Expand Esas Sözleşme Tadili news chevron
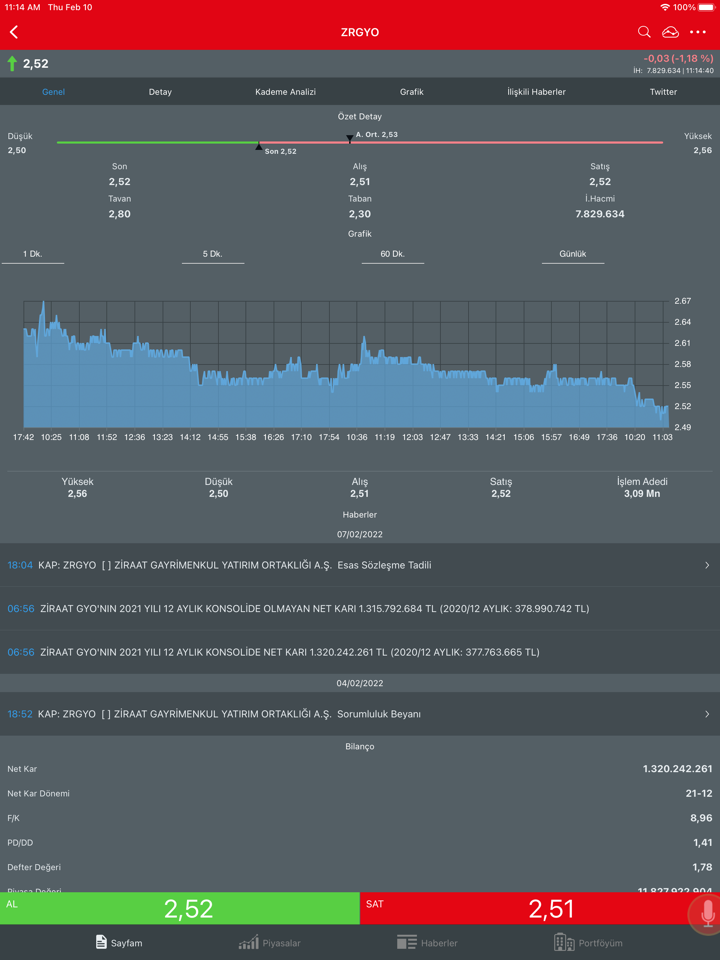This screenshot has height=960, width=720. (706, 565)
